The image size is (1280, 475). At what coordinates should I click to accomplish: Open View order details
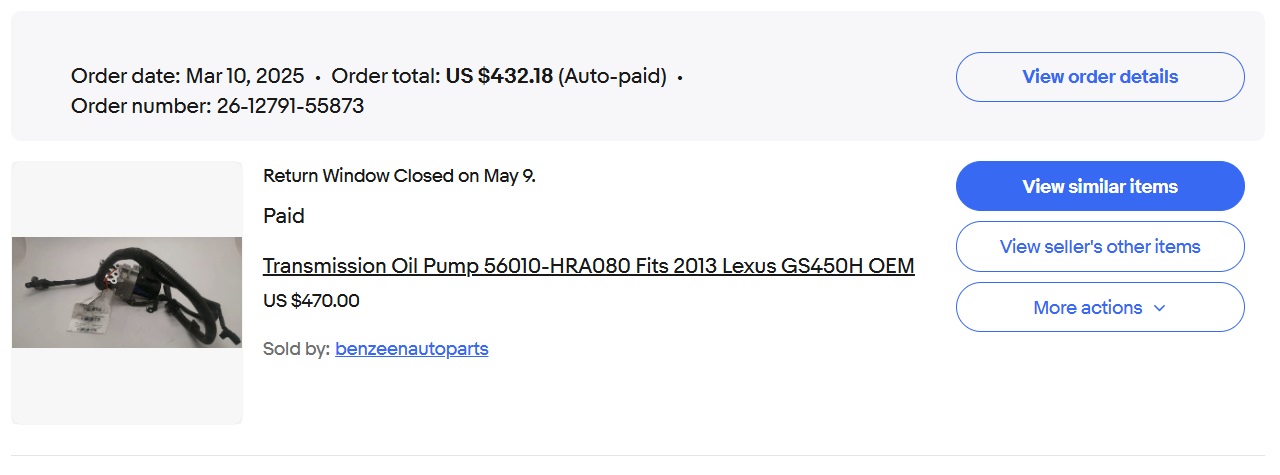click(x=1100, y=77)
